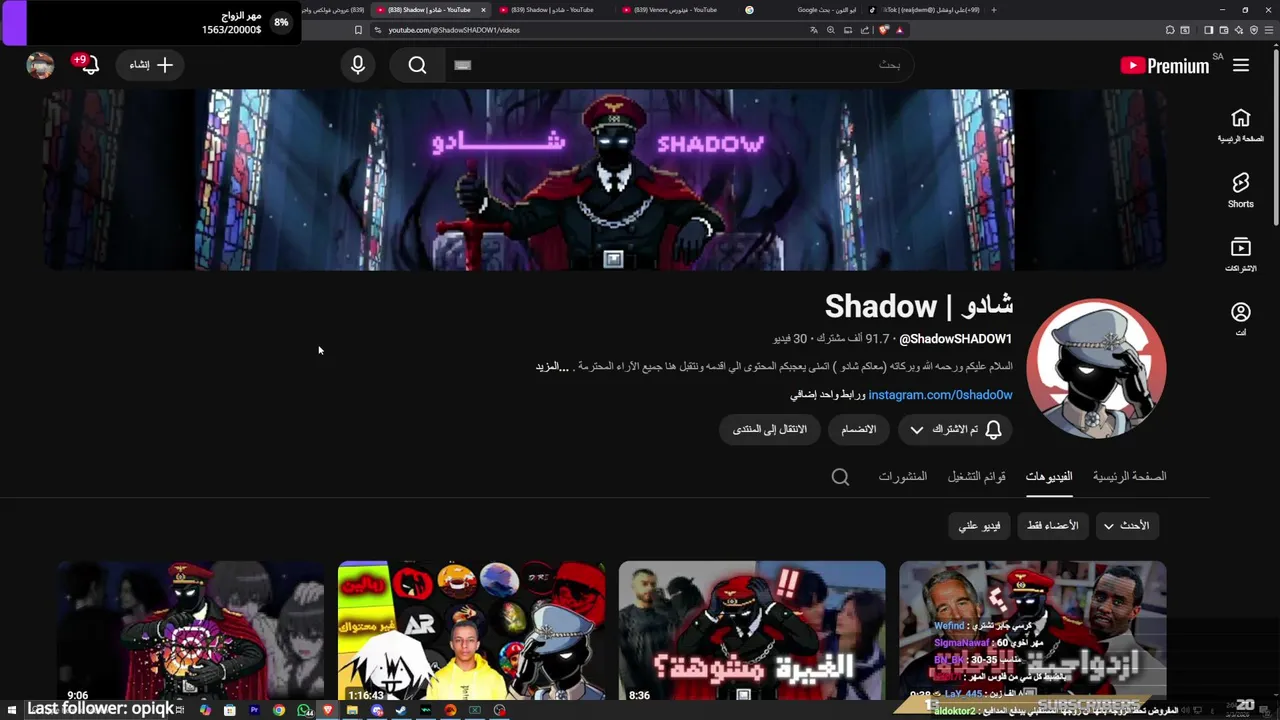The width and height of the screenshot is (1280, 720).
Task: Open Microsoft Store from the taskbar
Action: tap(229, 710)
